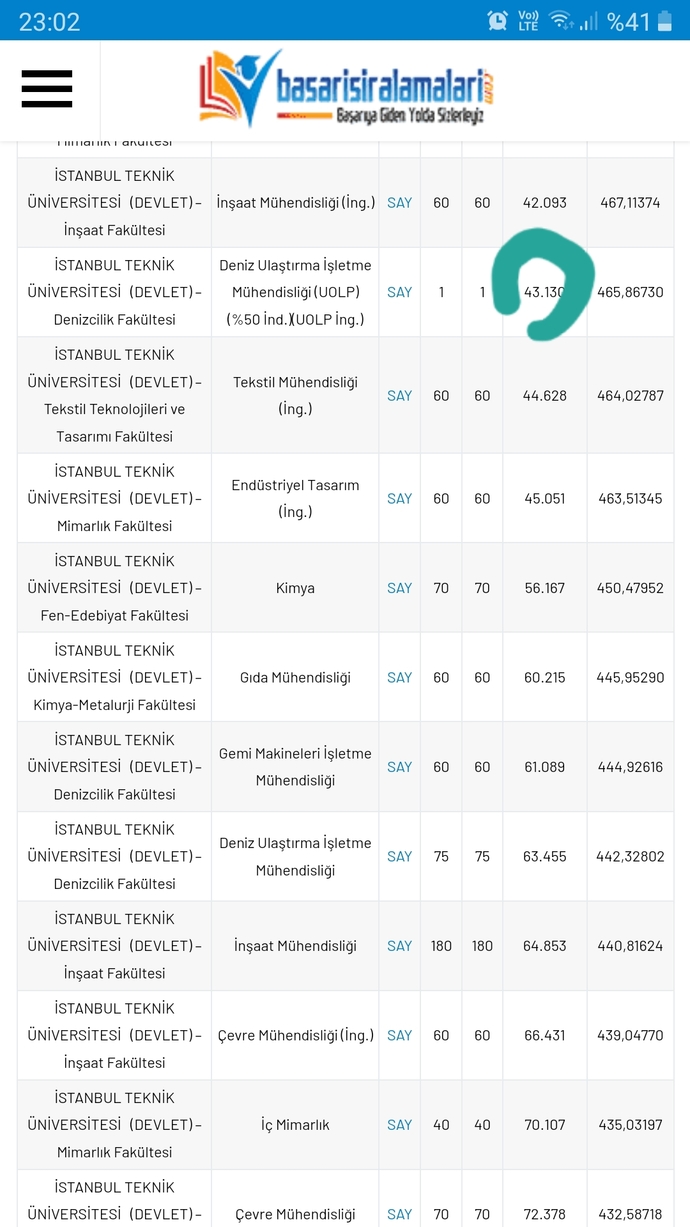
Task: Open SAY link in Tekstil Mühendisliği row
Action: click(x=399, y=395)
